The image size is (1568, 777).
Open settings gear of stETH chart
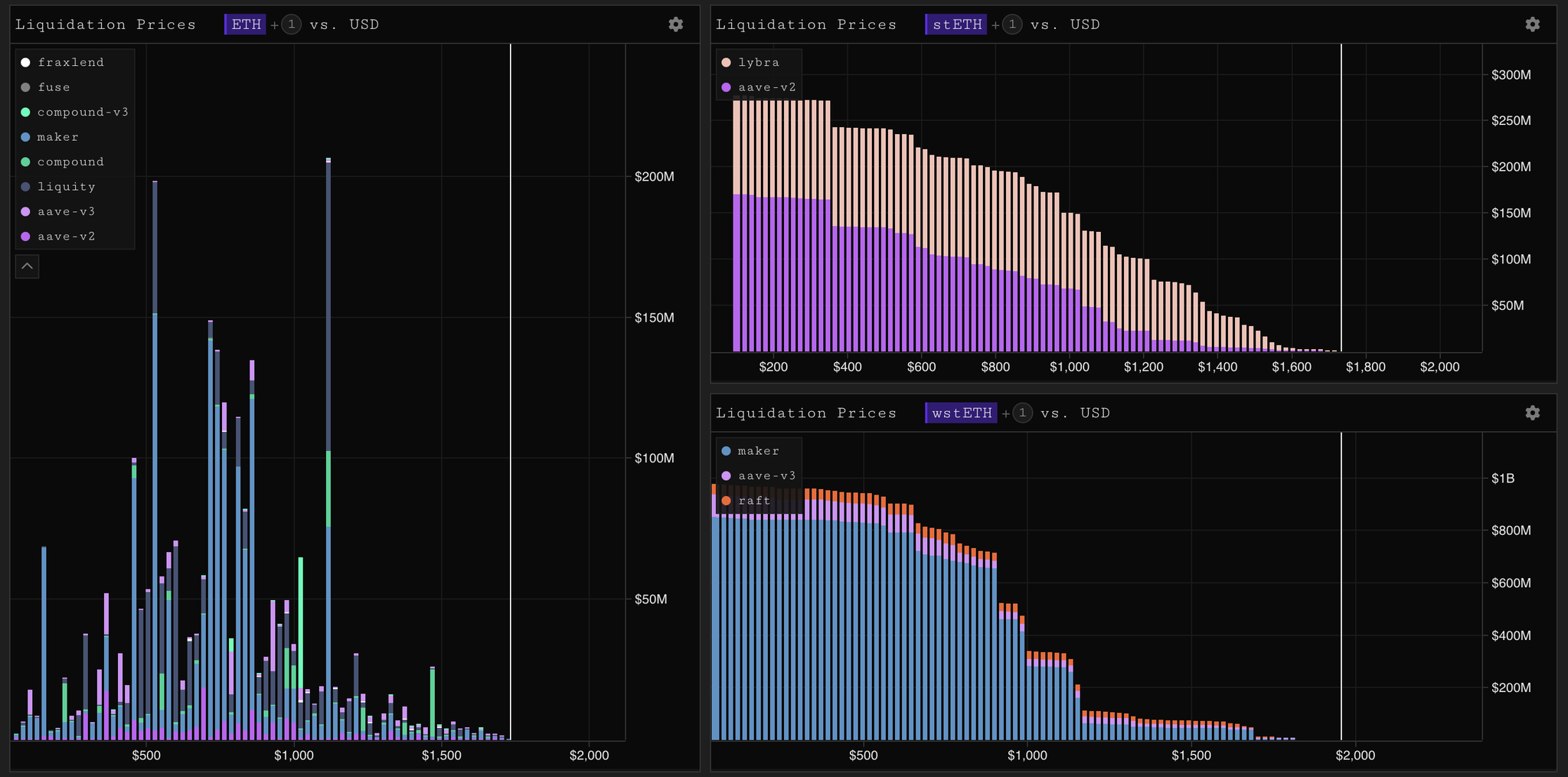tap(1532, 24)
